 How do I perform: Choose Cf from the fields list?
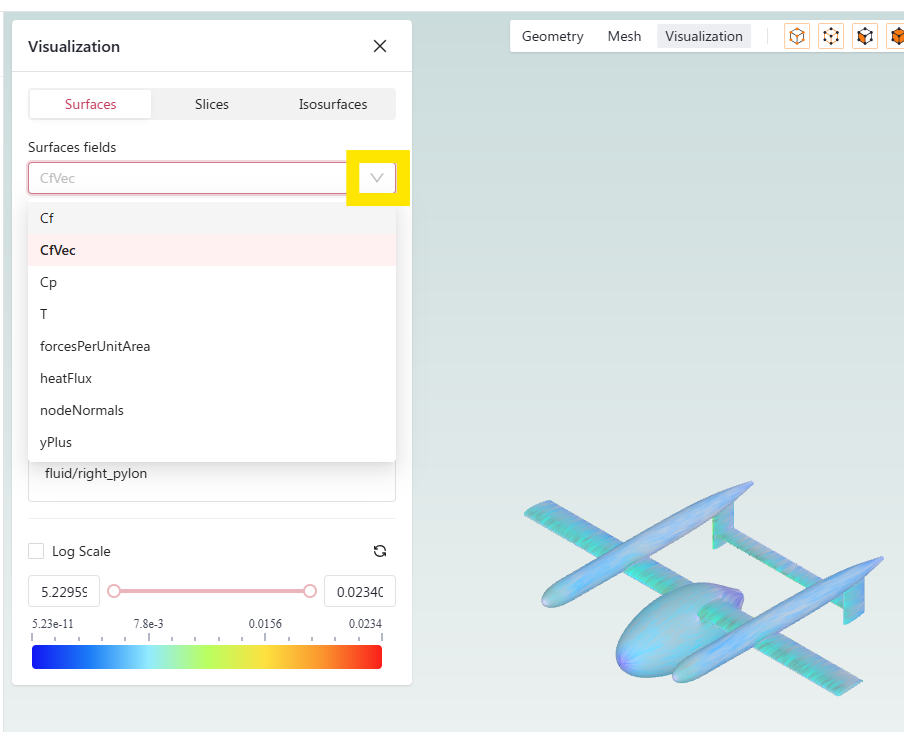point(47,218)
